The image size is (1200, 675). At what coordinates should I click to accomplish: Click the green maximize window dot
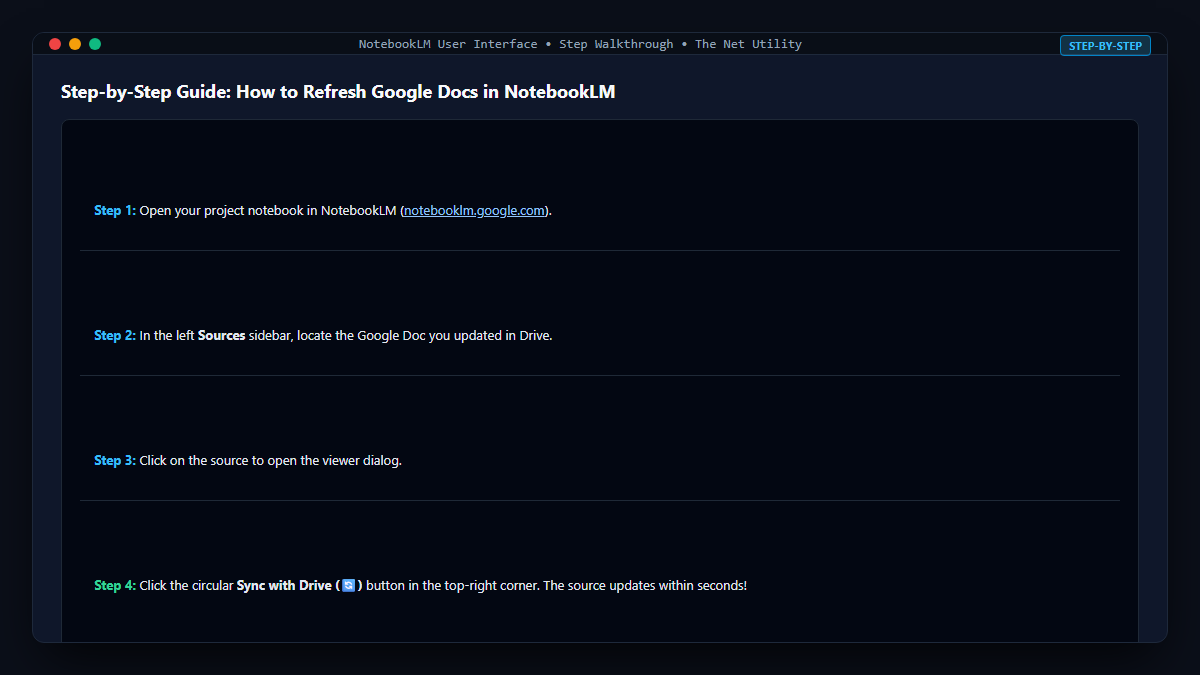pyautogui.click(x=95, y=44)
